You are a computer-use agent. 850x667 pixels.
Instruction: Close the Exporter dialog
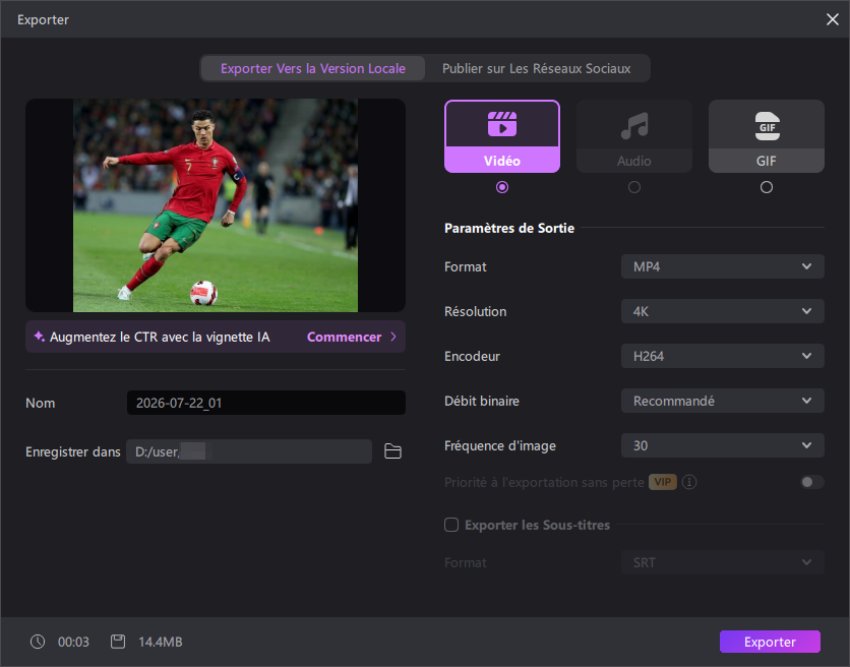coord(833,20)
